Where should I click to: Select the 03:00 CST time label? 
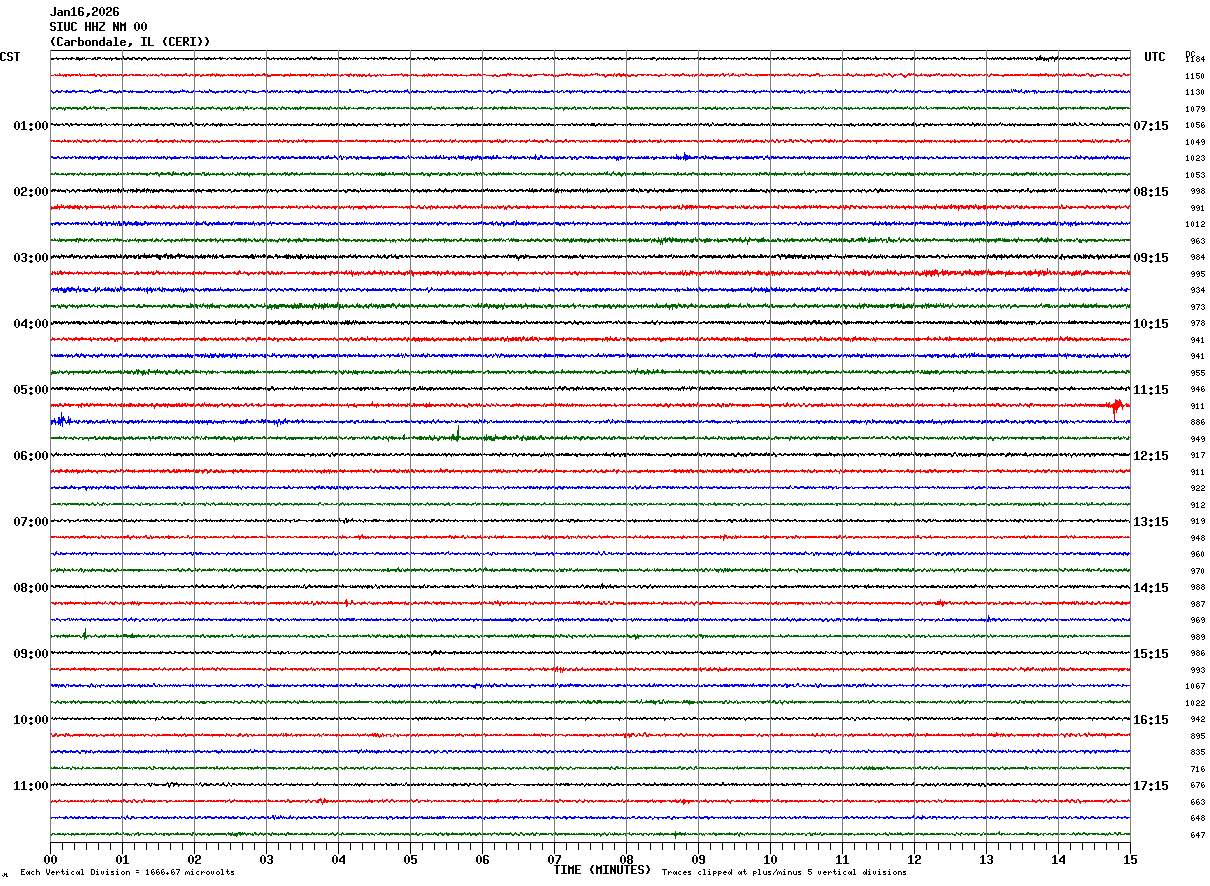tap(31, 258)
